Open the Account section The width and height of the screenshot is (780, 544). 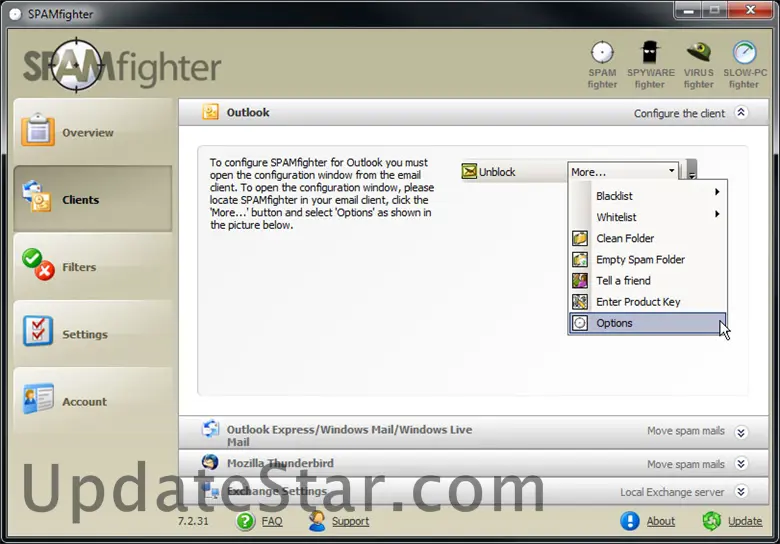point(93,401)
